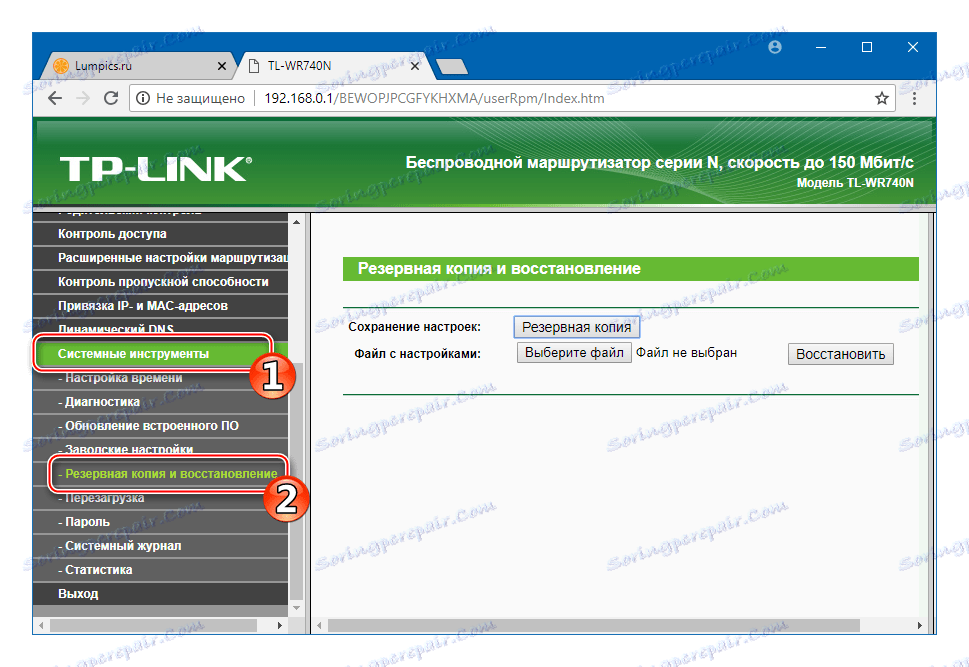This screenshot has height=667, width=969.
Task: Click the Файл с настройками label
Action: point(417,354)
